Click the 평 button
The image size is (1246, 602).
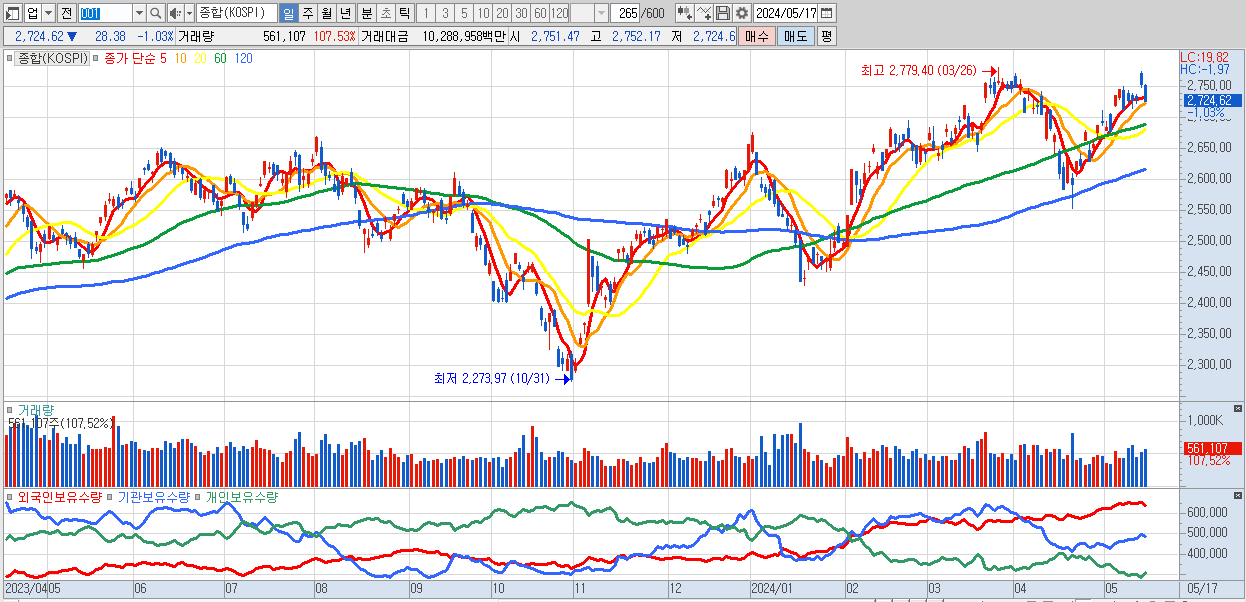[826, 36]
